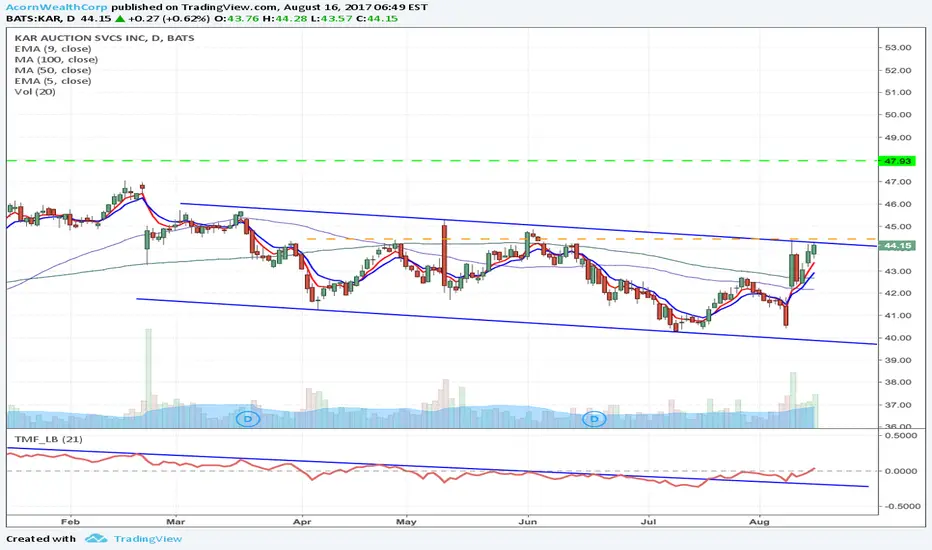Select the EMA (5, close) legend entry
This screenshot has height=550, width=932.
click(x=53, y=81)
